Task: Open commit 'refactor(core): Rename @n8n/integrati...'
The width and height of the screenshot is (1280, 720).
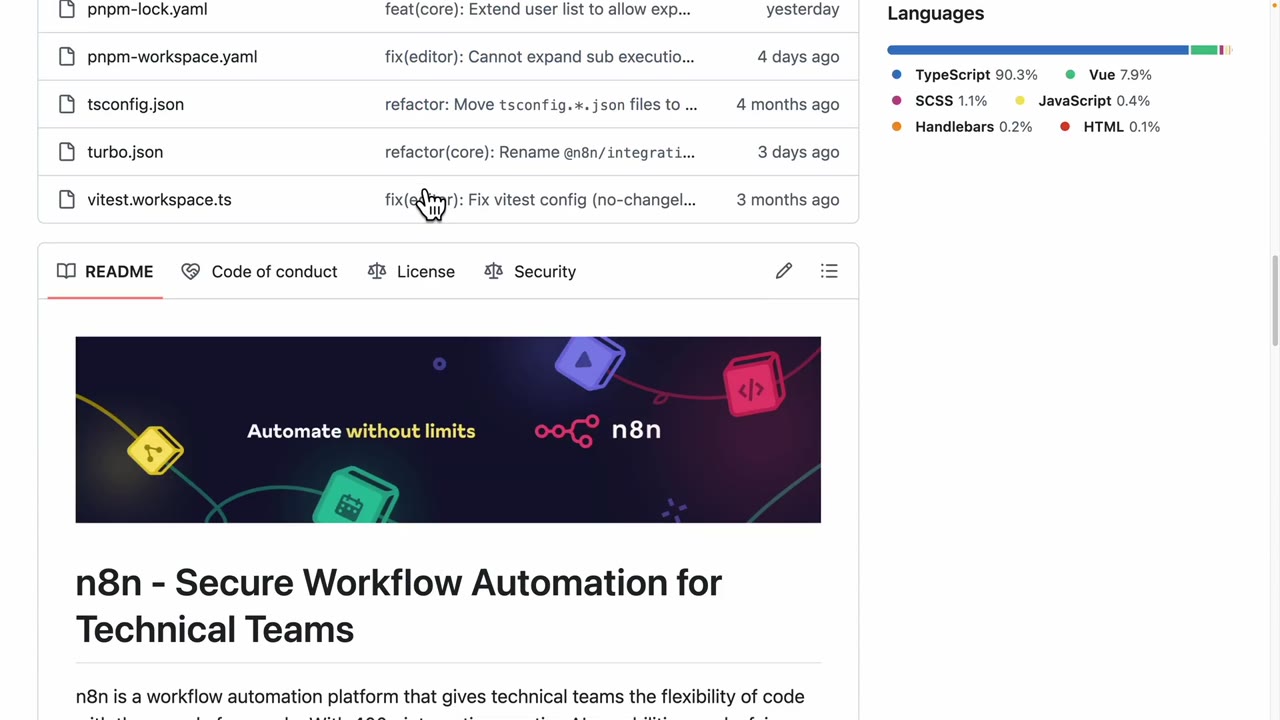Action: pyautogui.click(x=540, y=152)
